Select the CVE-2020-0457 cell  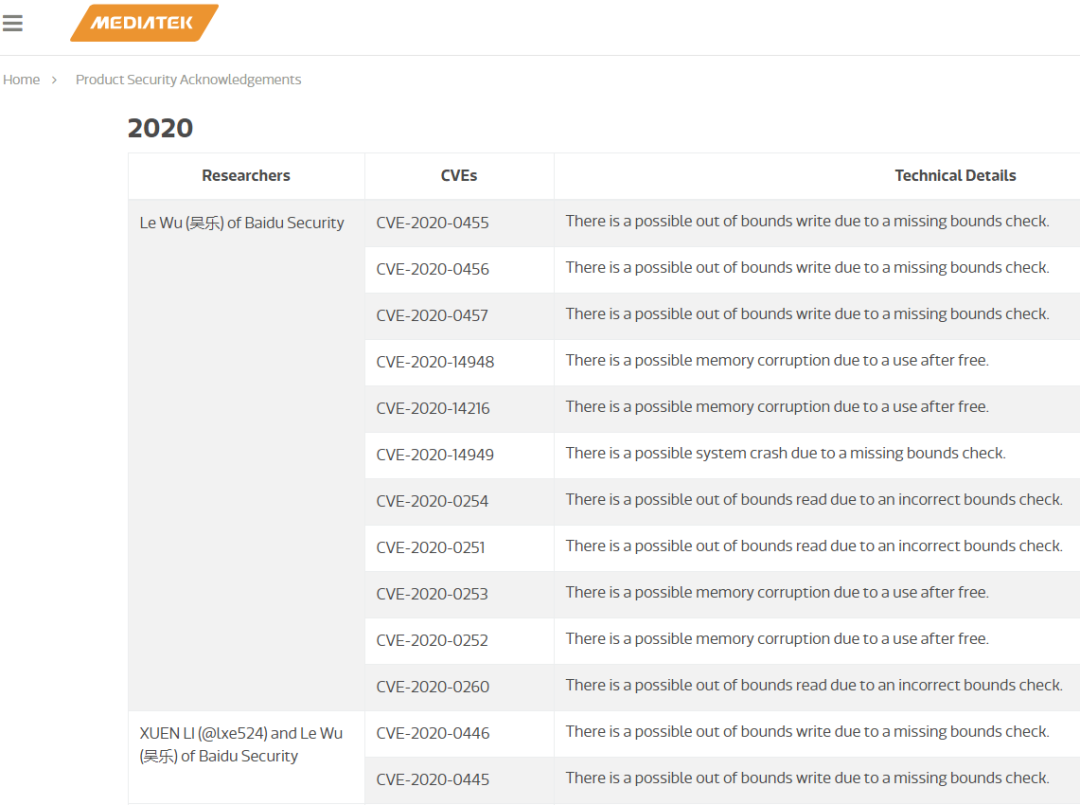click(459, 315)
